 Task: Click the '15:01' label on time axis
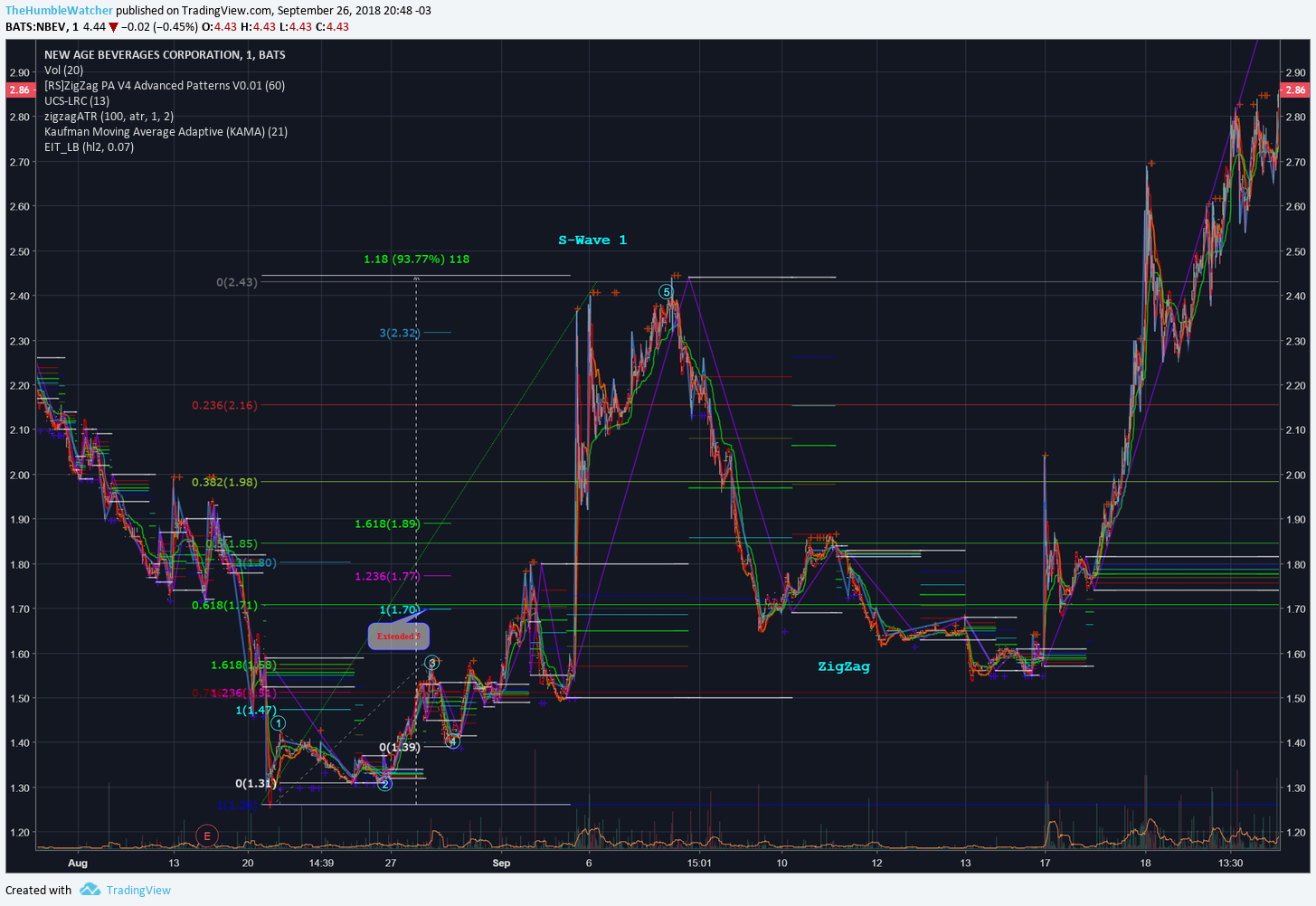pyautogui.click(x=699, y=863)
